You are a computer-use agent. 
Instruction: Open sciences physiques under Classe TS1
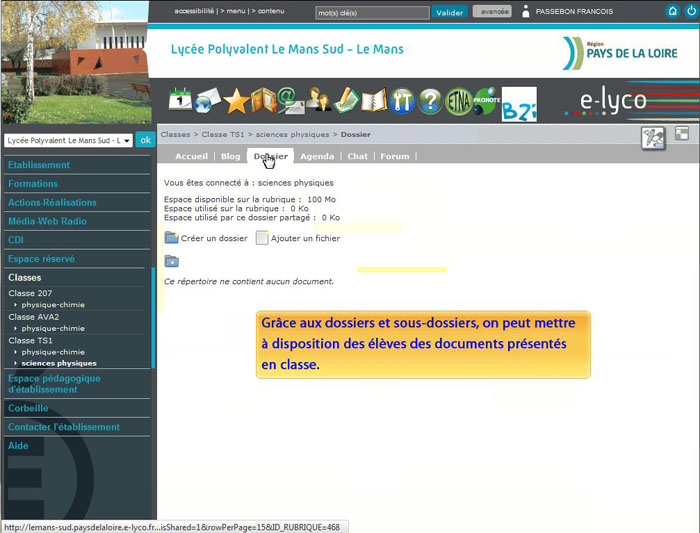coord(59,363)
